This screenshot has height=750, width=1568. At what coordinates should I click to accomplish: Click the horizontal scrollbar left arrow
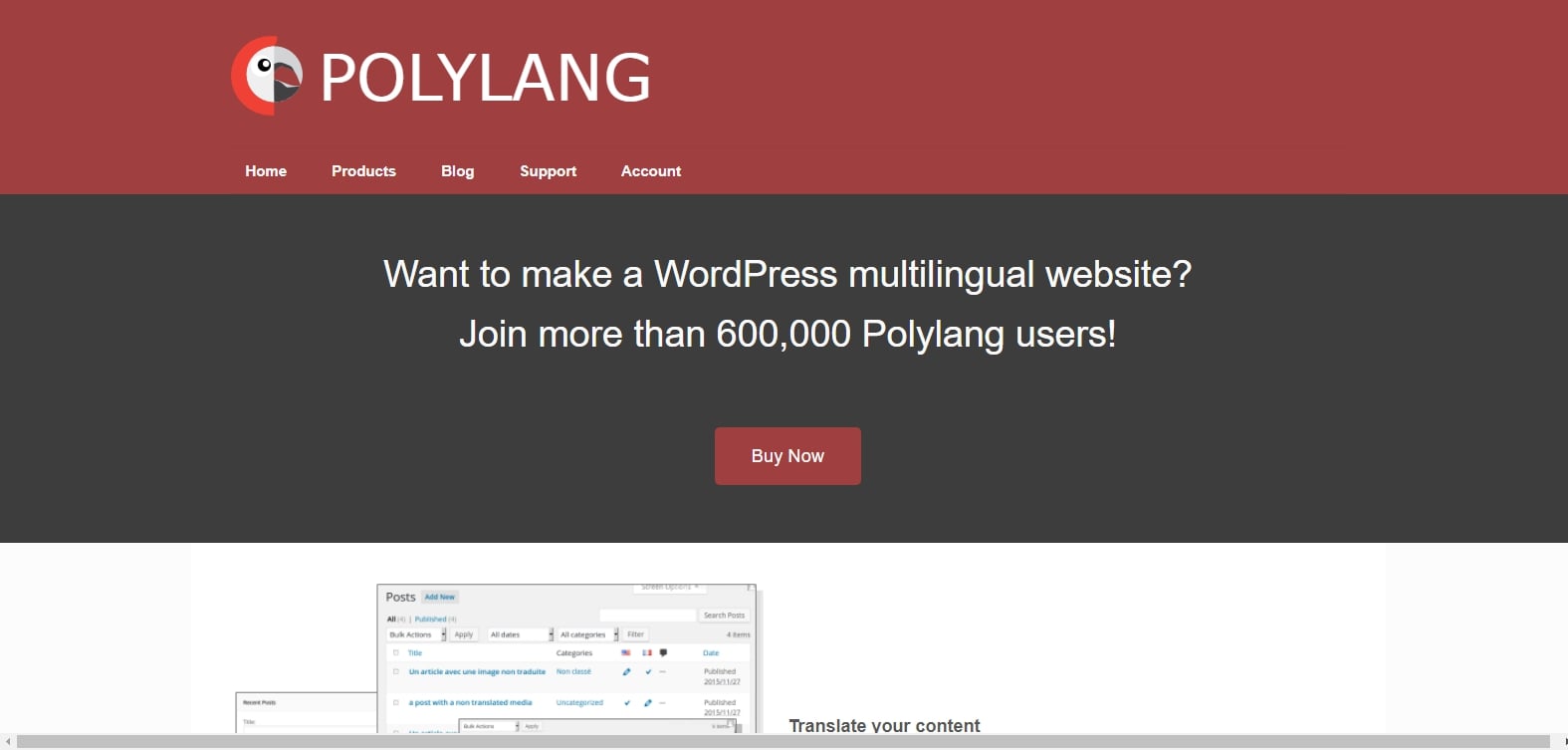point(7,742)
